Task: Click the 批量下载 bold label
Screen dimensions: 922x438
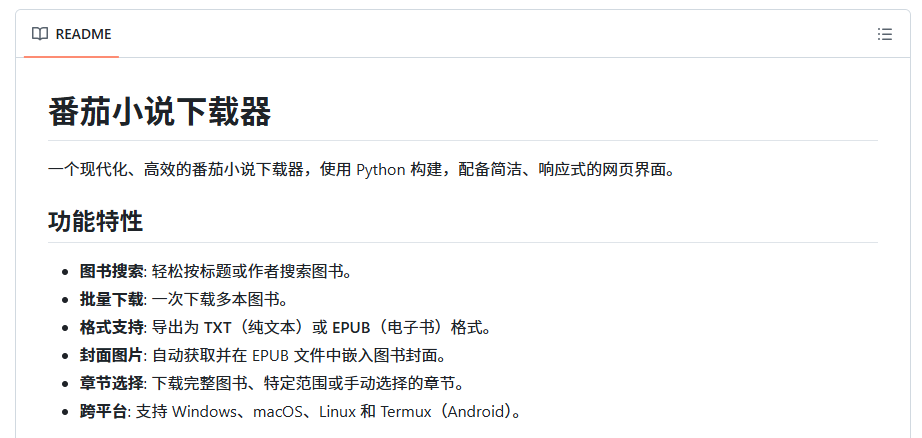Action: pos(112,299)
